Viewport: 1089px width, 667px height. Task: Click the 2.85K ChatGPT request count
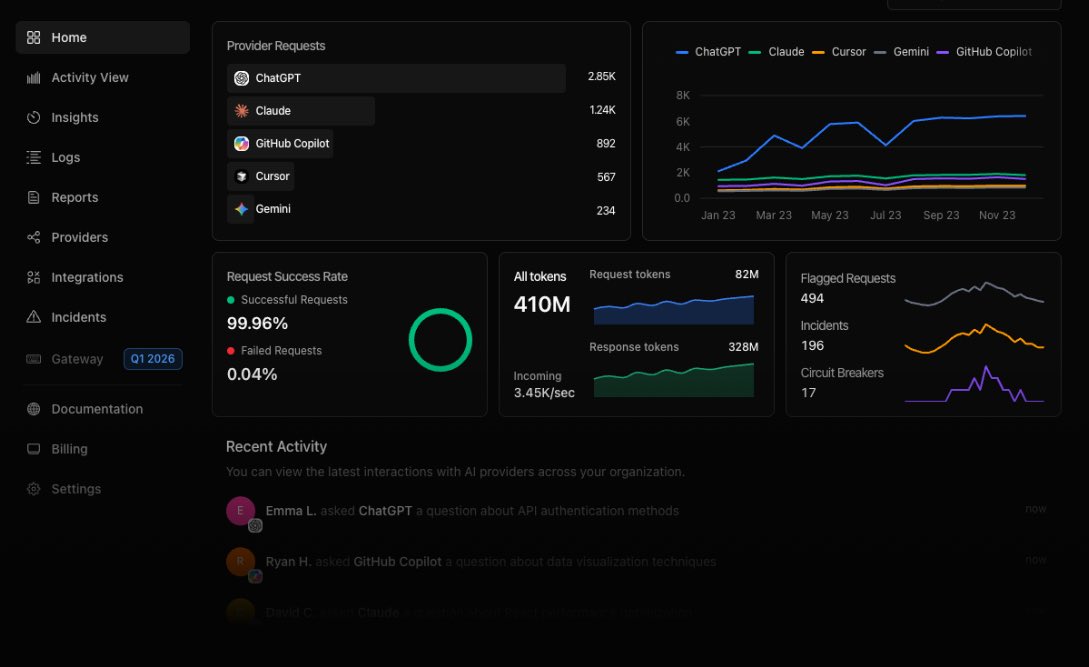pos(601,76)
